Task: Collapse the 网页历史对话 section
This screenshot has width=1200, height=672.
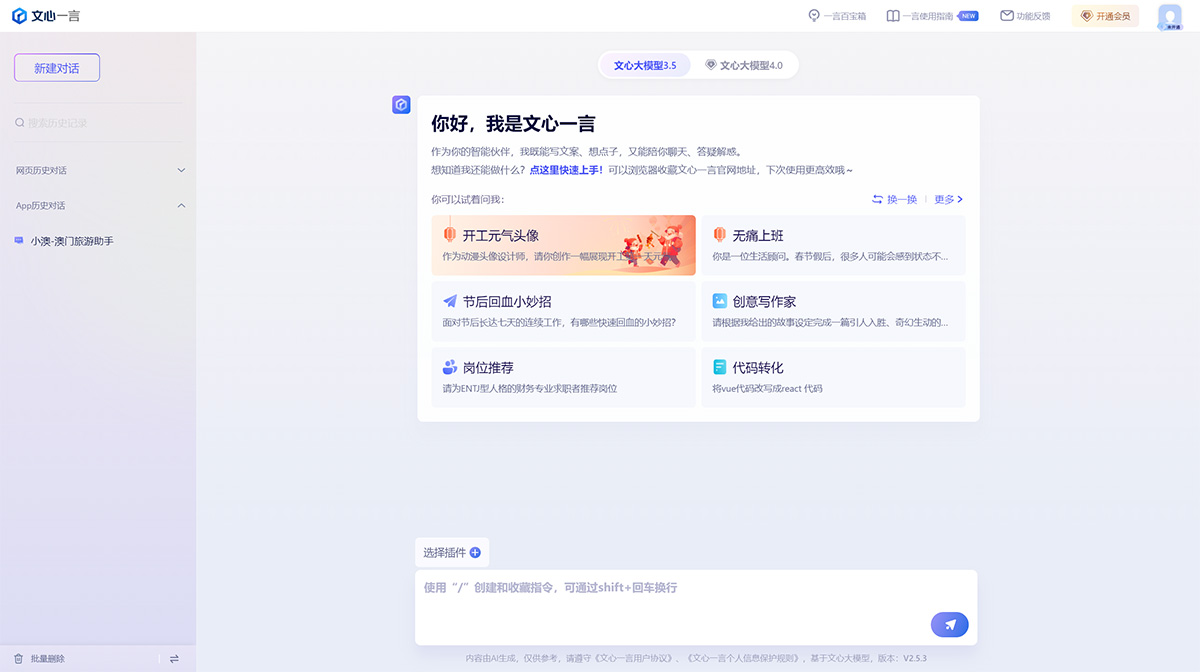Action: (182, 170)
